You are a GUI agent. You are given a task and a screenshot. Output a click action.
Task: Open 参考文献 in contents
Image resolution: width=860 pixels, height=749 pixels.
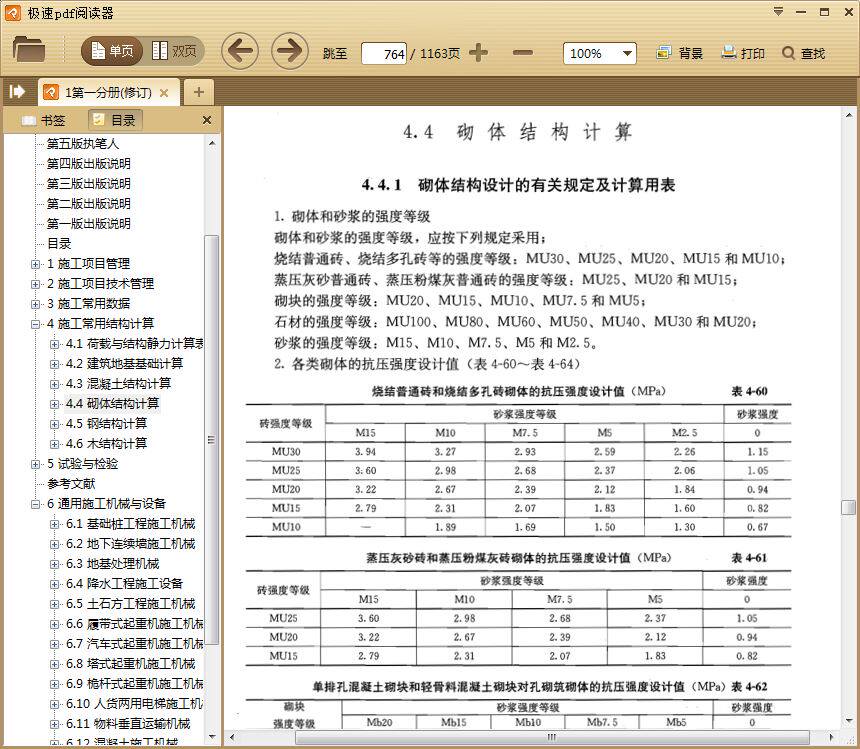[71, 484]
